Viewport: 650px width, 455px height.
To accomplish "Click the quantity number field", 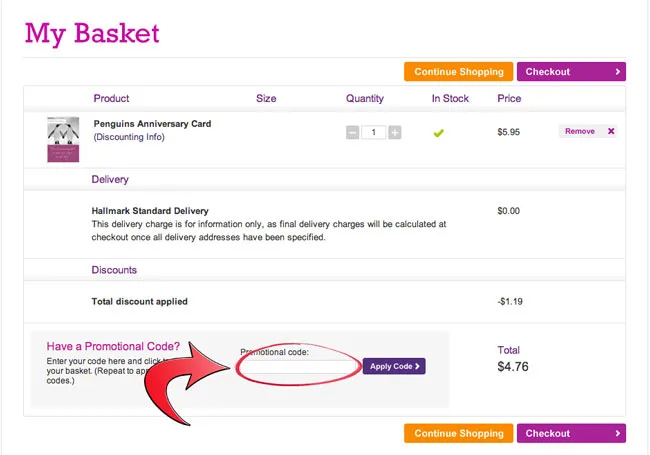I will [373, 132].
